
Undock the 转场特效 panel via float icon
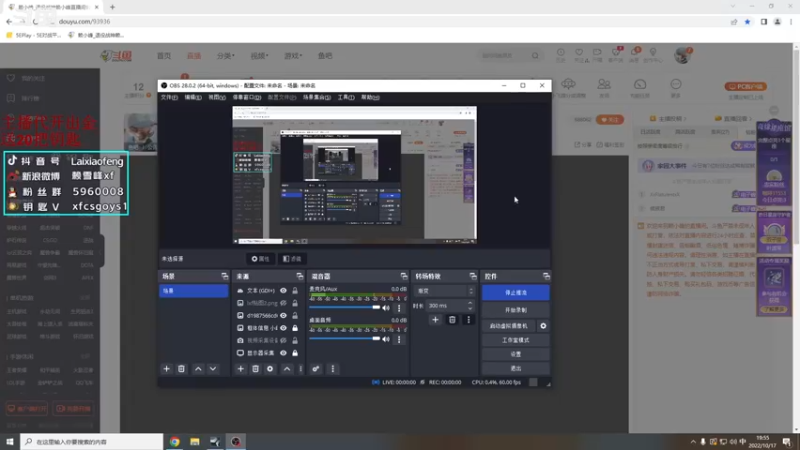click(473, 276)
